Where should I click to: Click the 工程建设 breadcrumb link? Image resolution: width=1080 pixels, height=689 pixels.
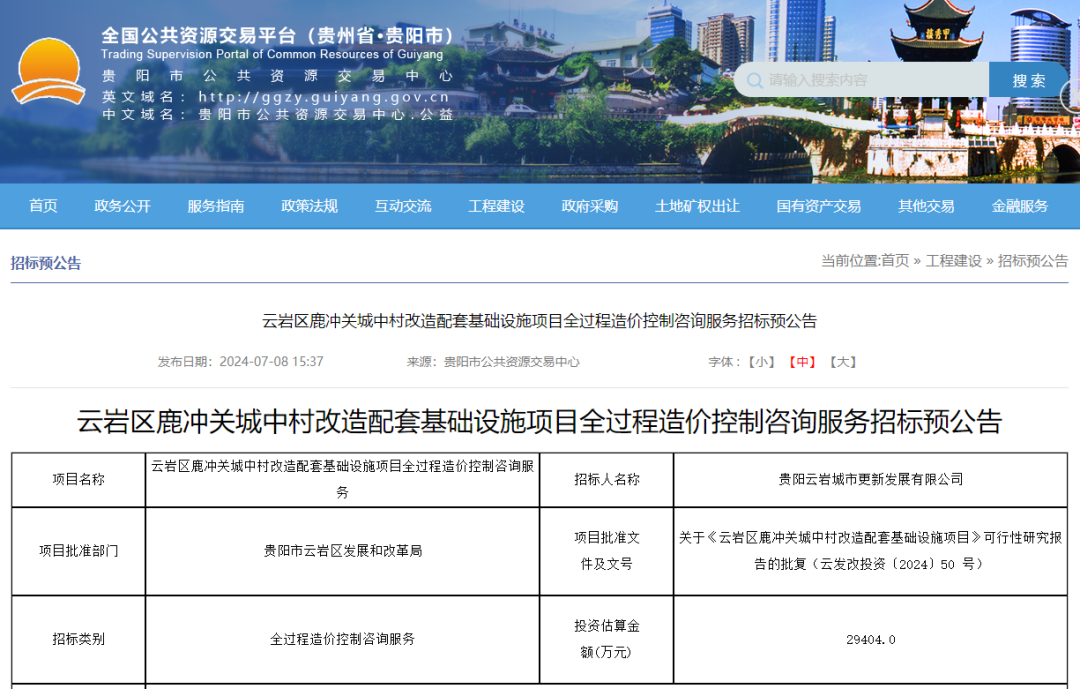[953, 260]
